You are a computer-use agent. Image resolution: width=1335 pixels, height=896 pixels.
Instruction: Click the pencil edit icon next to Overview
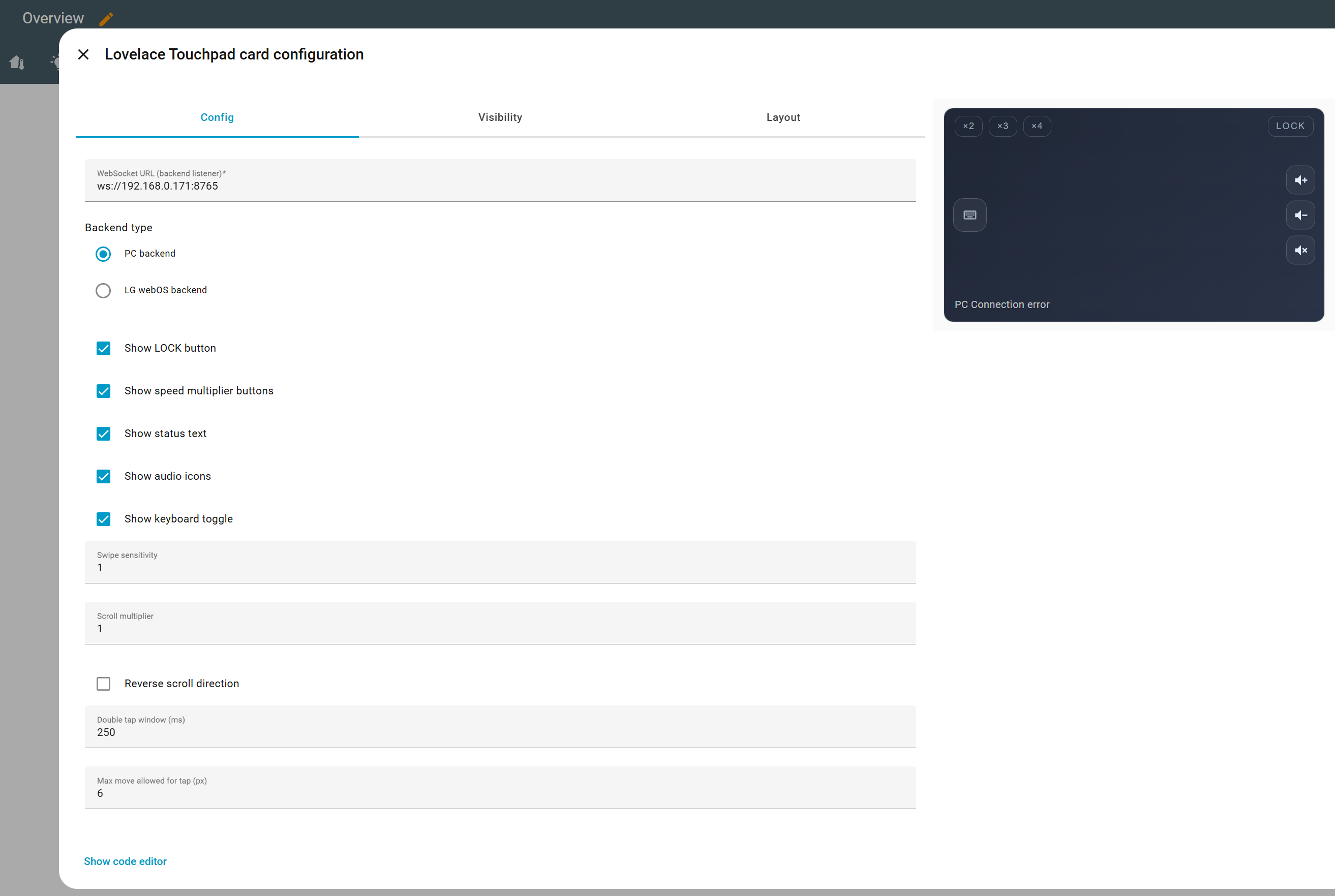click(105, 18)
